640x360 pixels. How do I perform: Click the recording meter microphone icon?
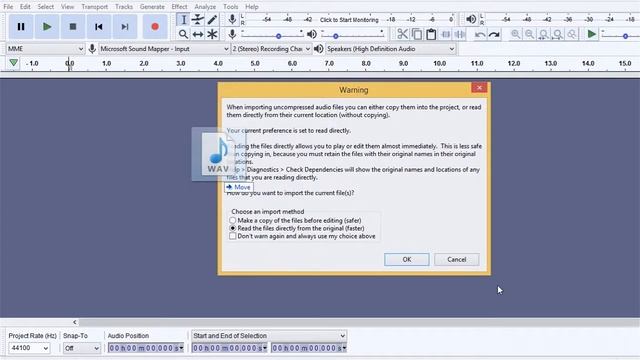[x=232, y=19]
